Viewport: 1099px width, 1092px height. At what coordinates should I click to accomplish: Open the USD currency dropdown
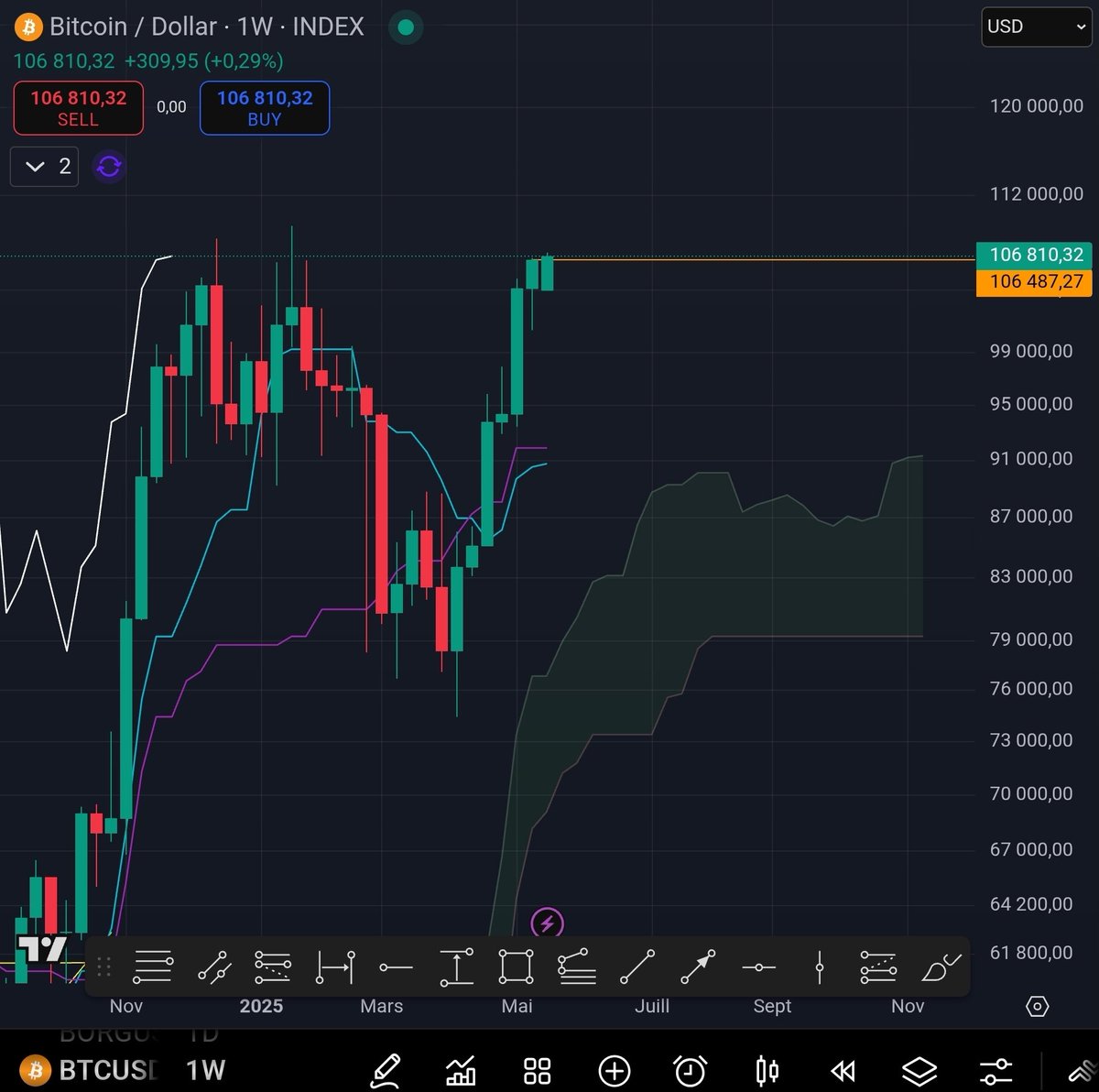click(1036, 27)
